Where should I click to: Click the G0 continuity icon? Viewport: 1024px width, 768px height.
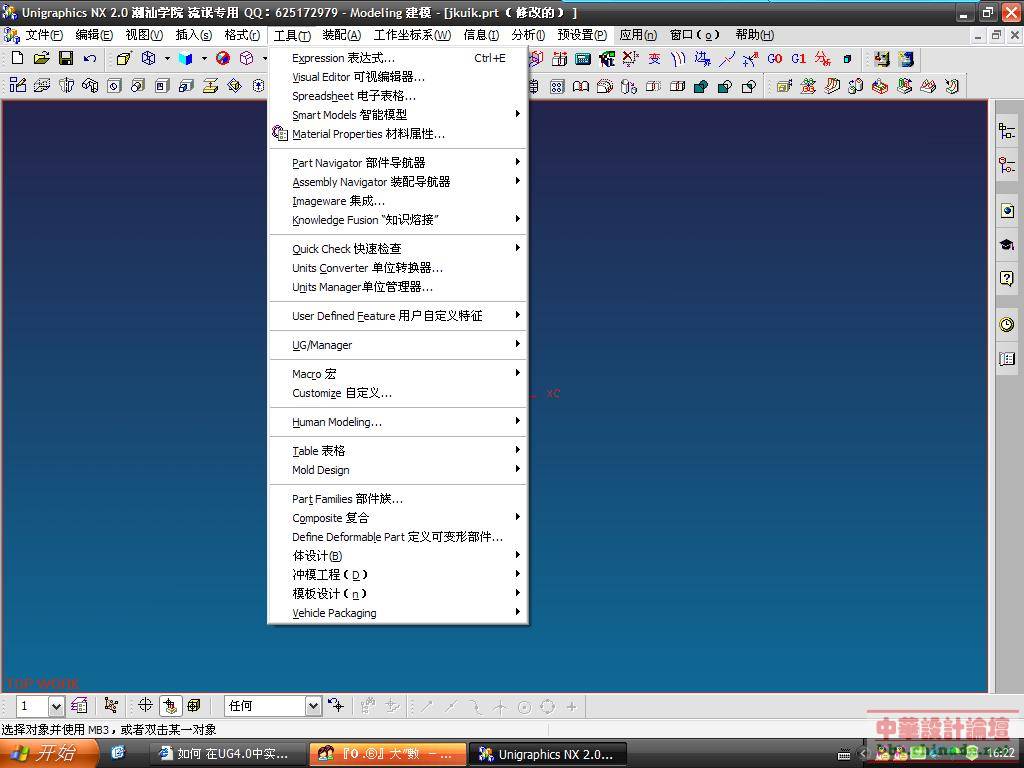(775, 59)
